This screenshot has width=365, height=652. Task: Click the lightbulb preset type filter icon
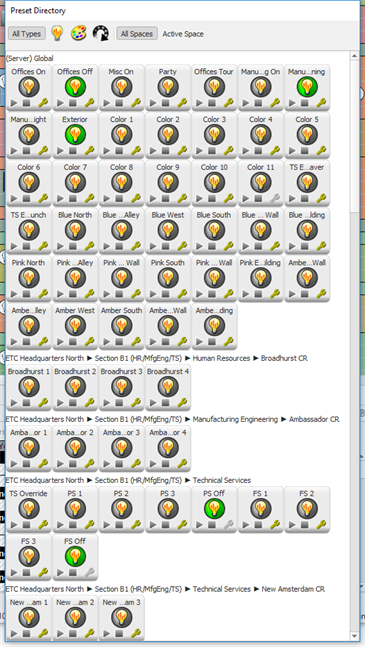click(x=57, y=33)
